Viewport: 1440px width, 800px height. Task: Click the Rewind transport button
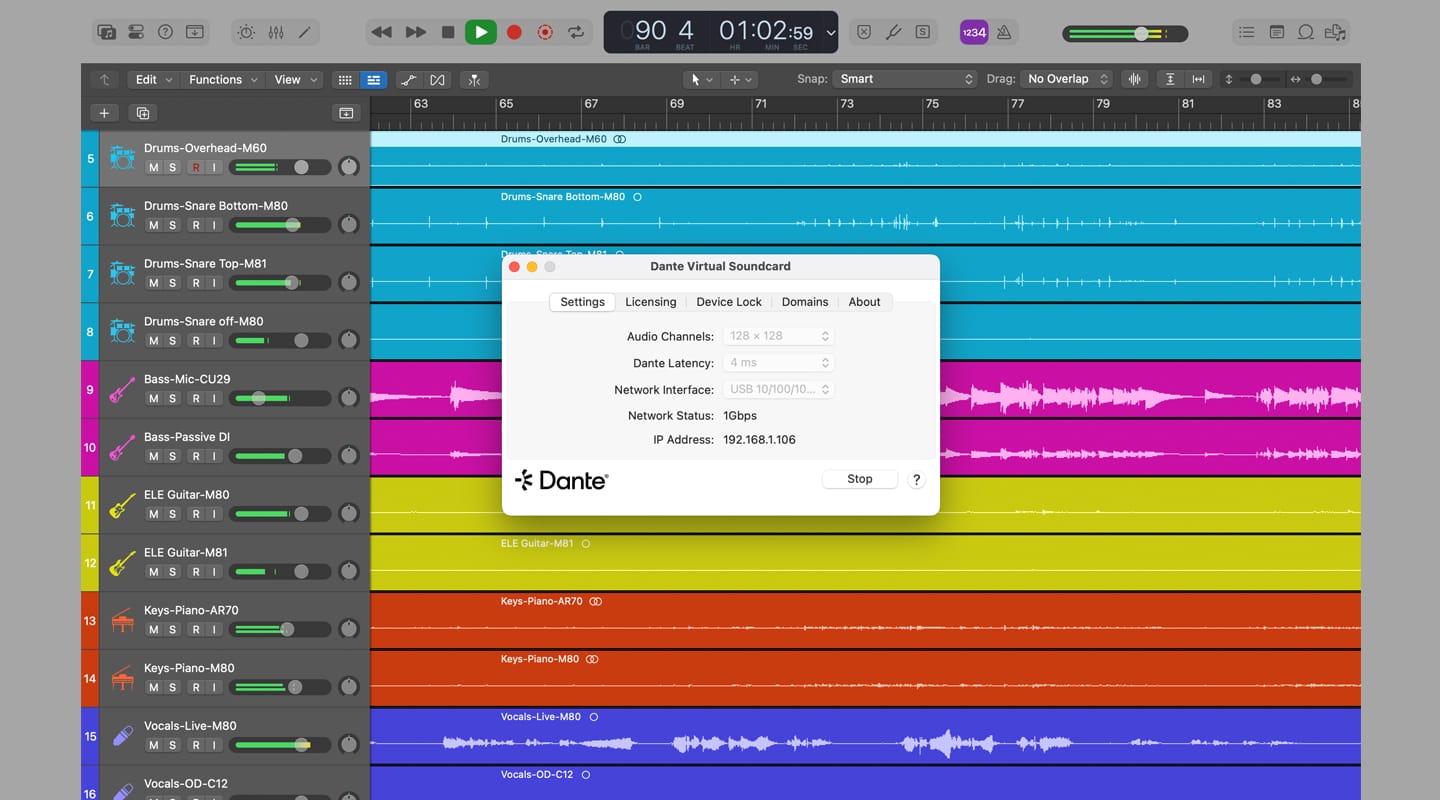point(381,32)
